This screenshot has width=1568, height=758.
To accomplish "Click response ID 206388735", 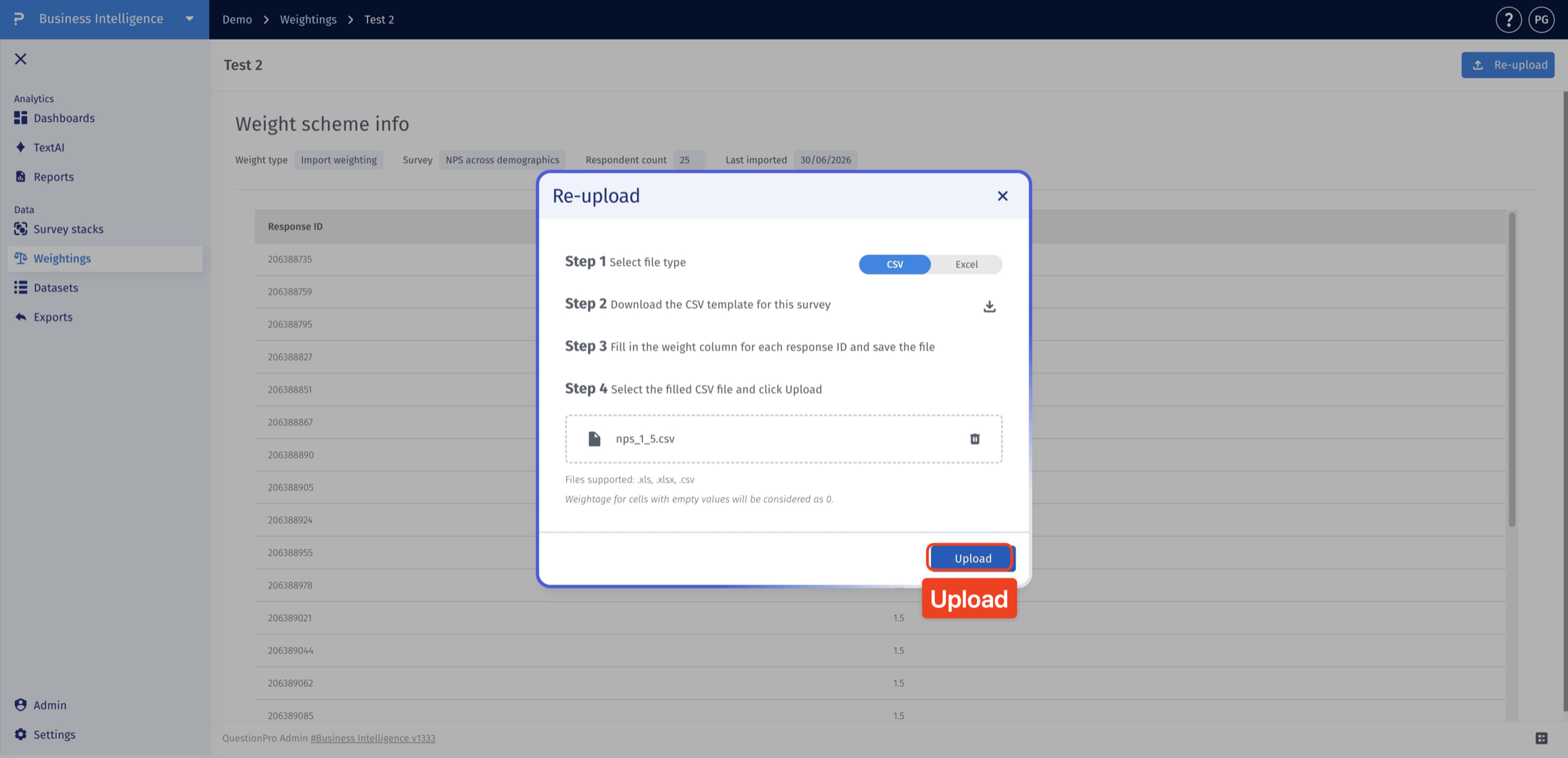I will [x=289, y=259].
